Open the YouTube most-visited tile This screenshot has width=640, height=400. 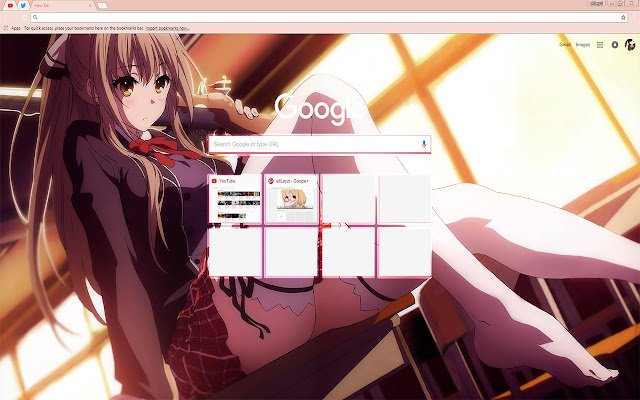pyautogui.click(x=235, y=199)
